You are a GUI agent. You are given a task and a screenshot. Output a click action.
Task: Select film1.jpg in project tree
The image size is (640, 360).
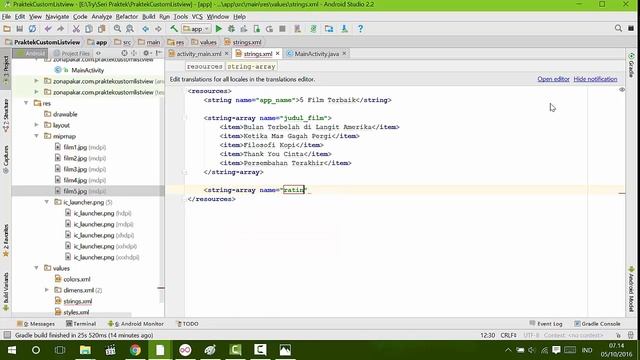[80, 147]
